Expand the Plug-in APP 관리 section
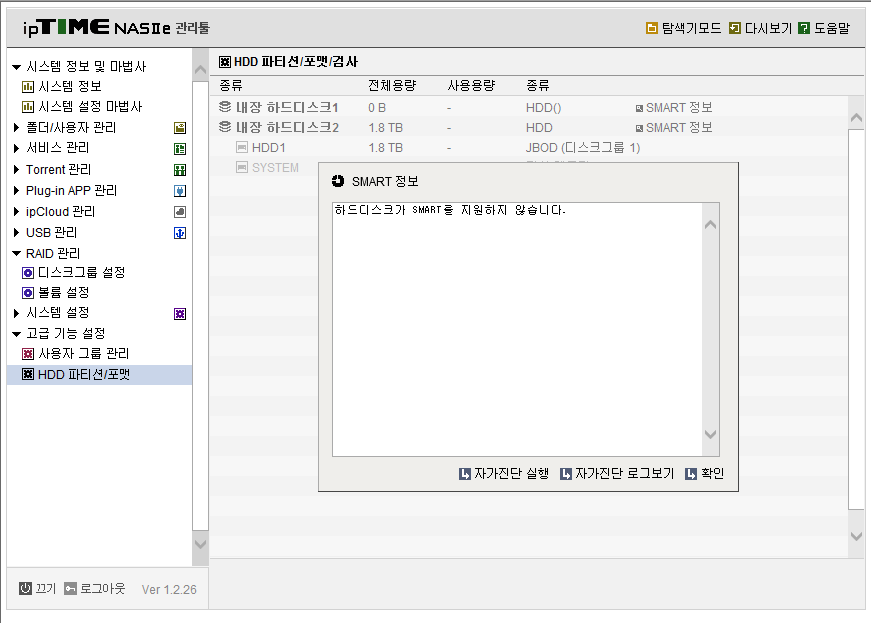This screenshot has width=871, height=623. click(17, 190)
